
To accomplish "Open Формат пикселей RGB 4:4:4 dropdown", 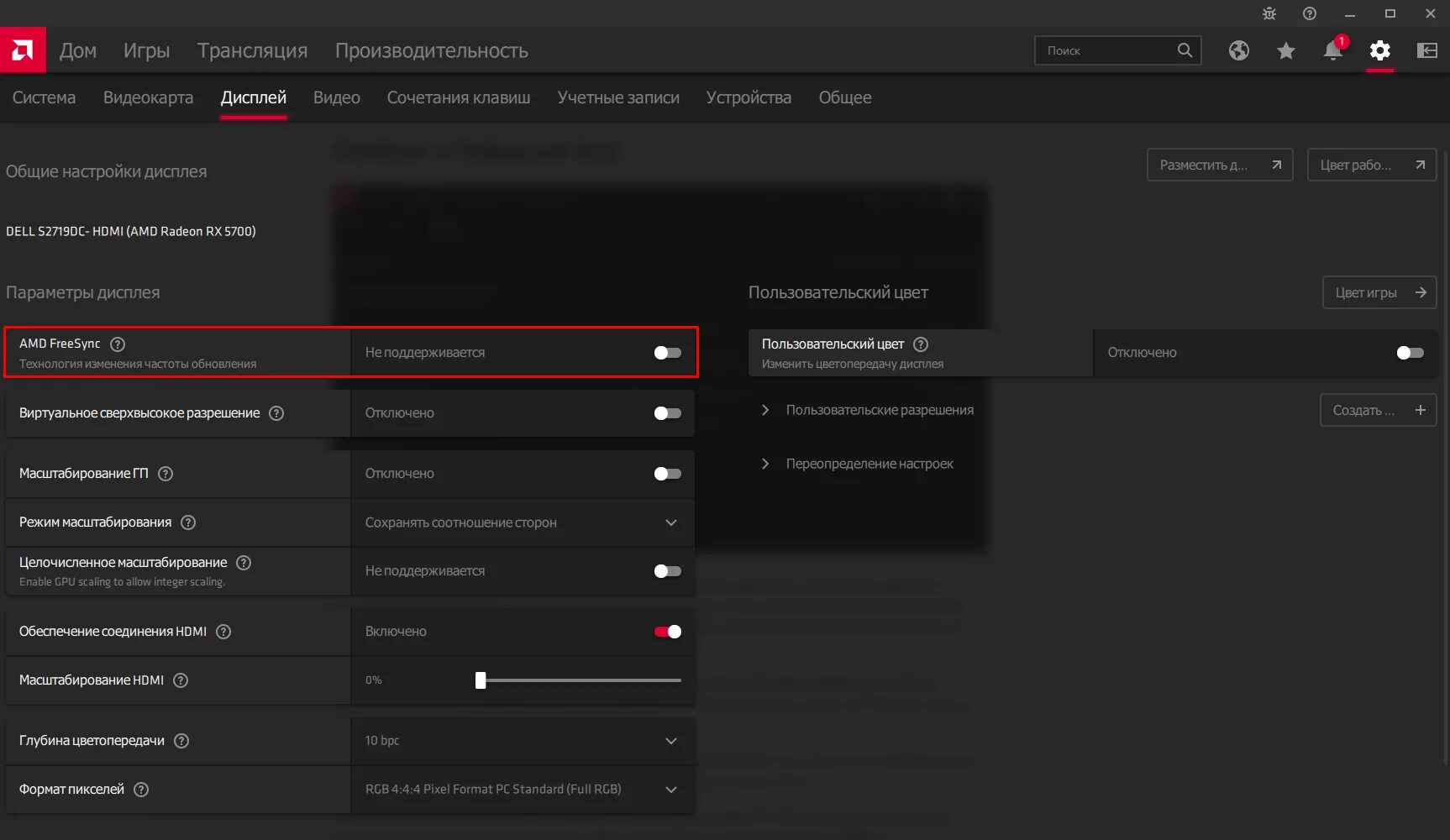I will [523, 790].
